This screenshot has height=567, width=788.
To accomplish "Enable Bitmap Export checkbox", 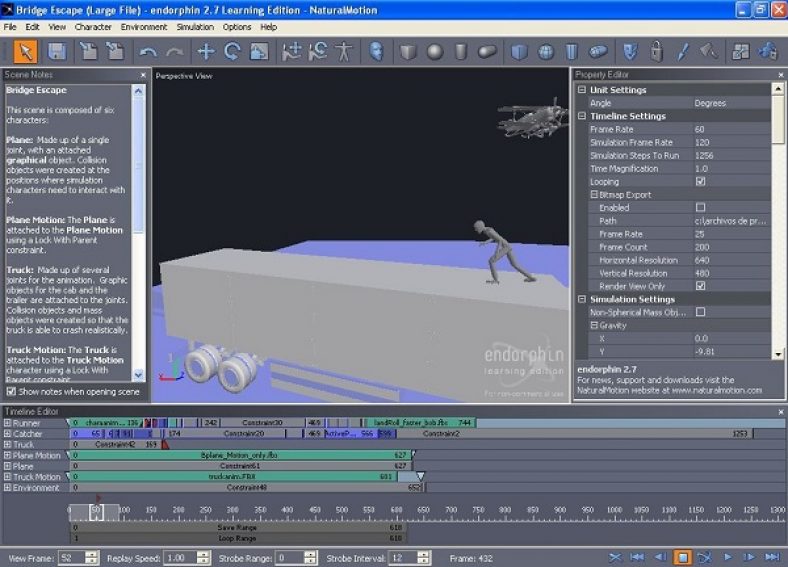I will coord(700,208).
